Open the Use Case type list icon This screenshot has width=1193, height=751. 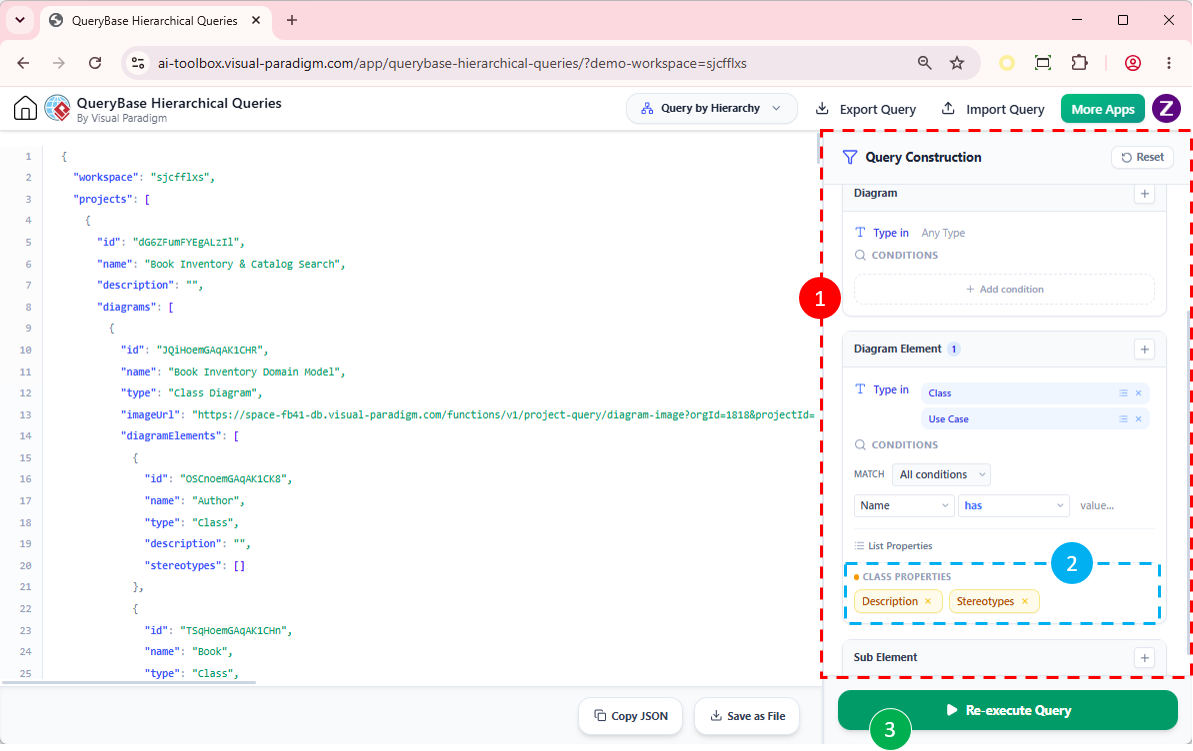point(1123,419)
